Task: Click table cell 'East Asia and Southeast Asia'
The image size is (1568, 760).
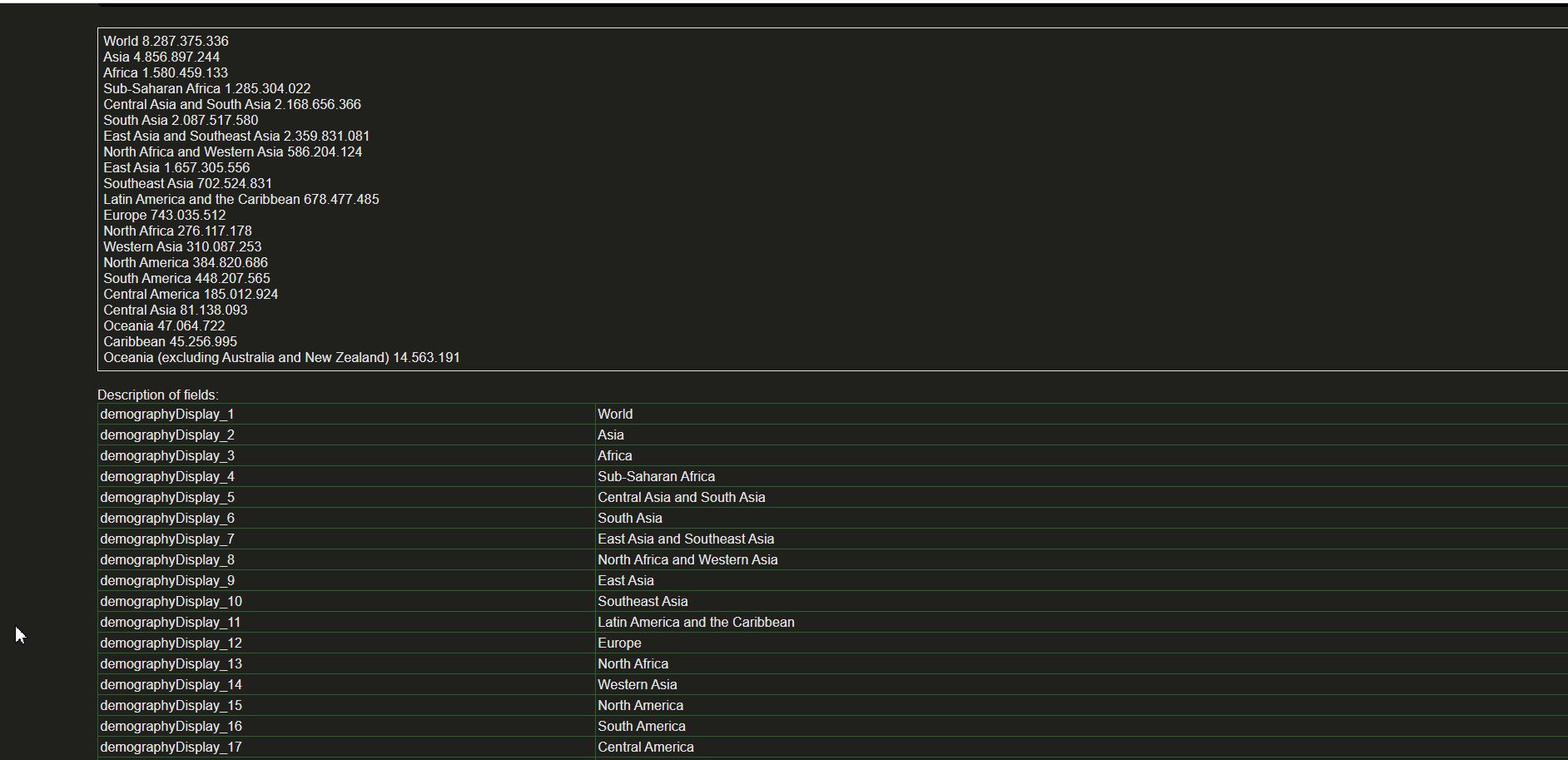Action: (x=1082, y=539)
